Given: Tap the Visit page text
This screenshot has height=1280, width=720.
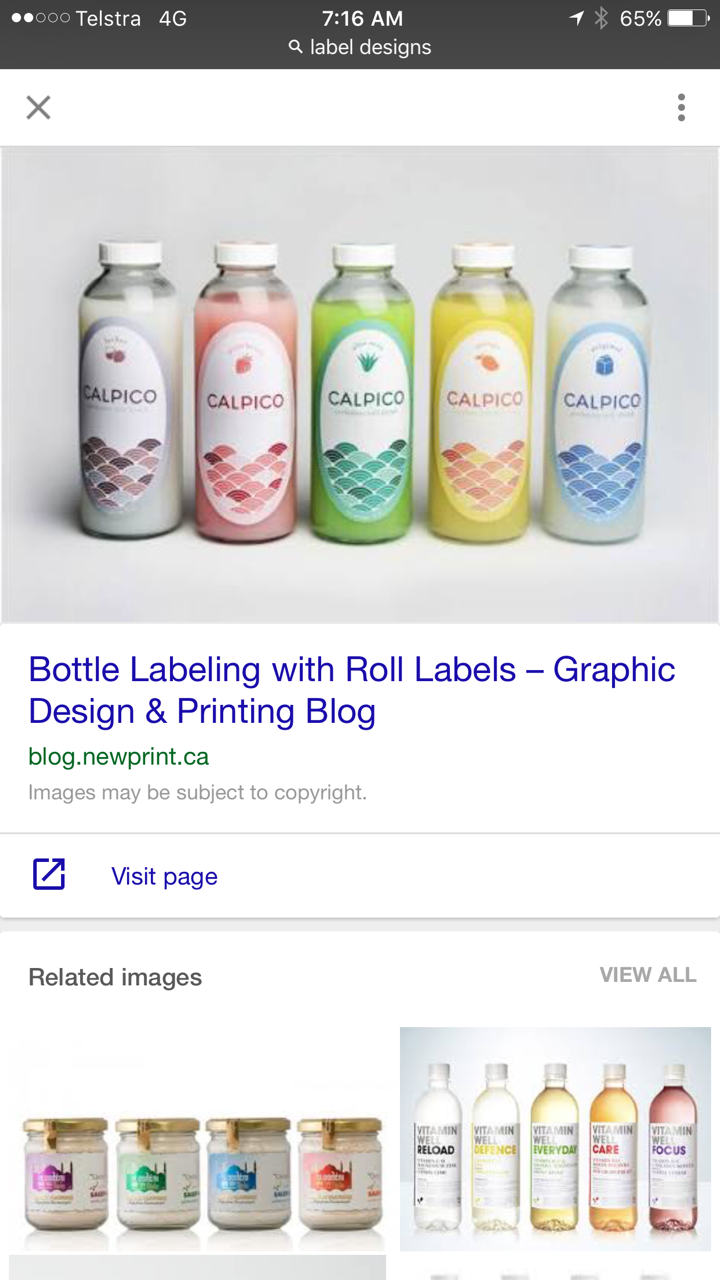Looking at the screenshot, I should tap(164, 876).
